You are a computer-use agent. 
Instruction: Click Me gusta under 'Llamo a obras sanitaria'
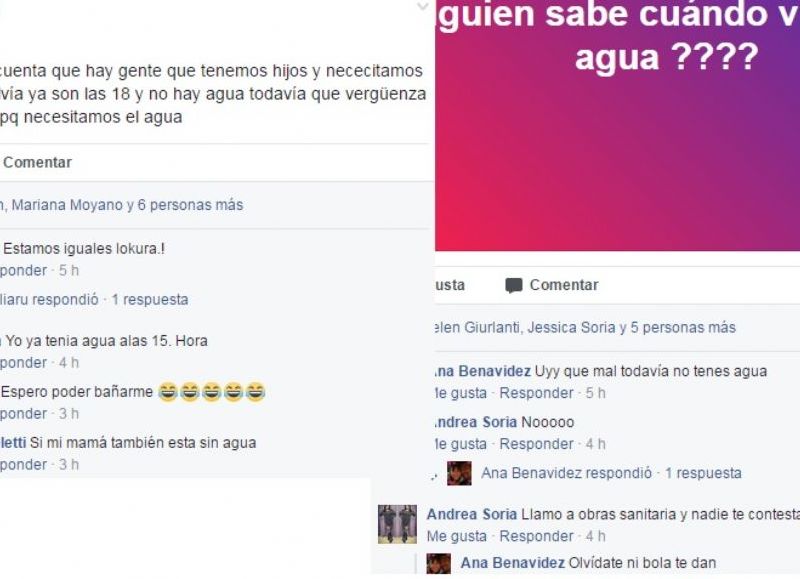tap(457, 537)
